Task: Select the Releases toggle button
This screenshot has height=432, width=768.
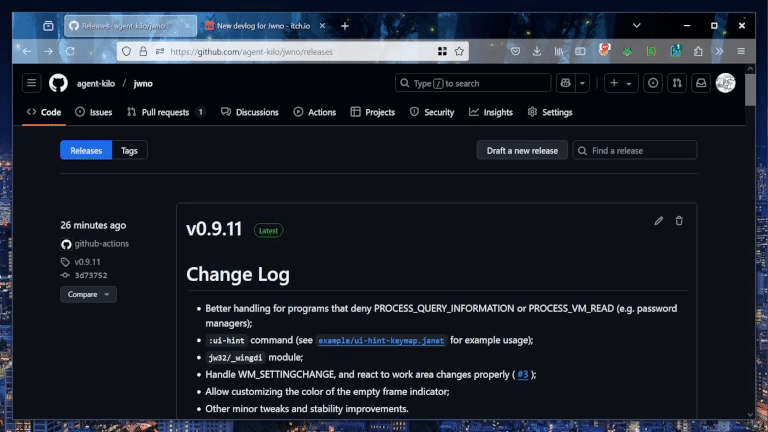Action: [86, 150]
